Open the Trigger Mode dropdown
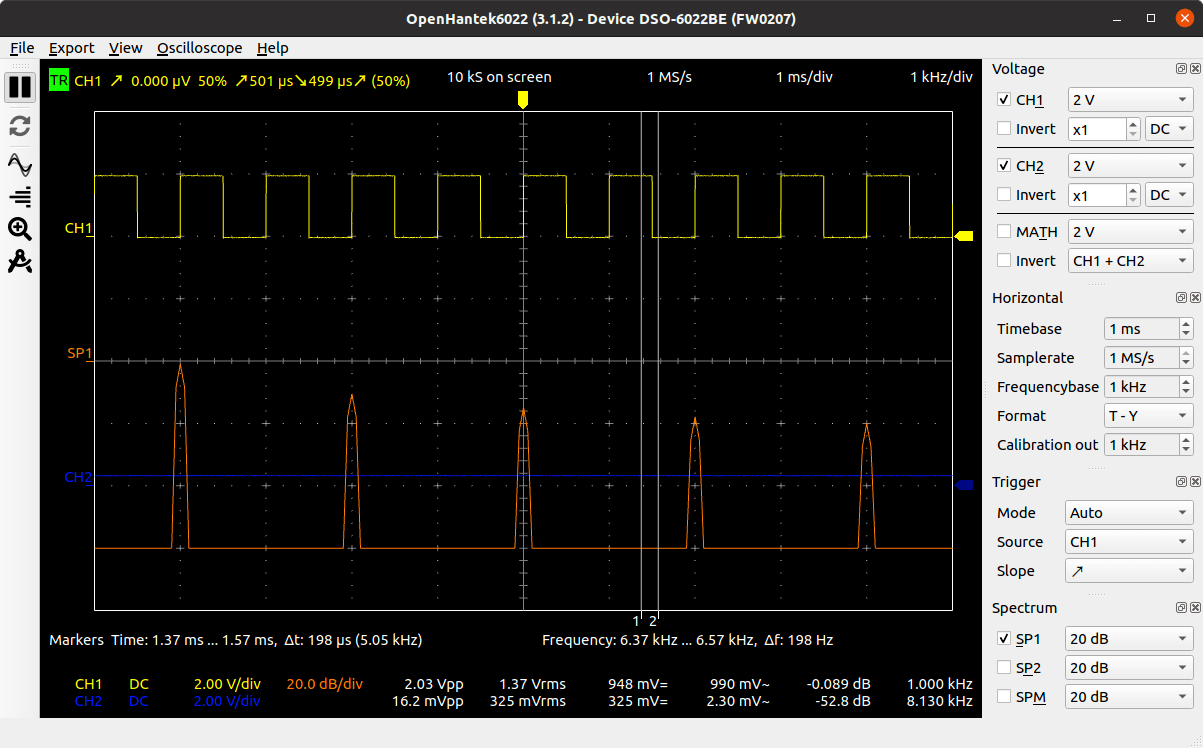 (x=1128, y=512)
